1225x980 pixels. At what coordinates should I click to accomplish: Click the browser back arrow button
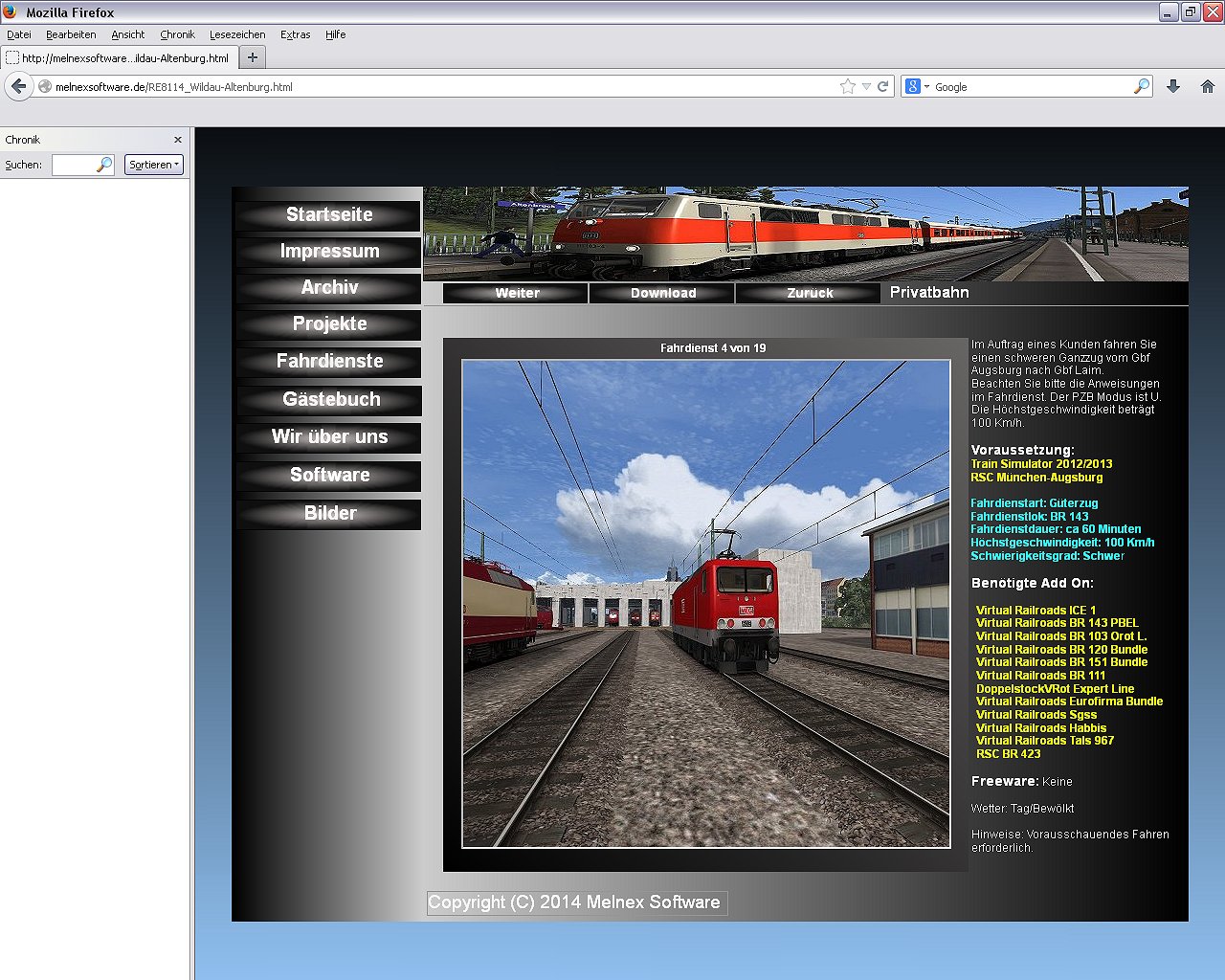tap(18, 86)
